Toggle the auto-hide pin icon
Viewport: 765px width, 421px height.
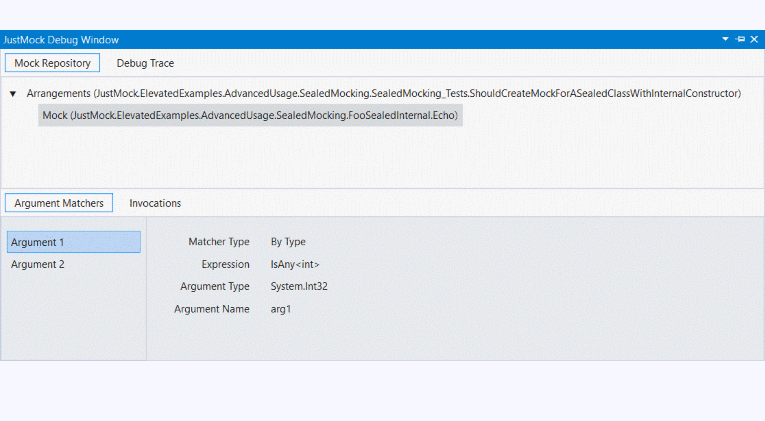(740, 39)
